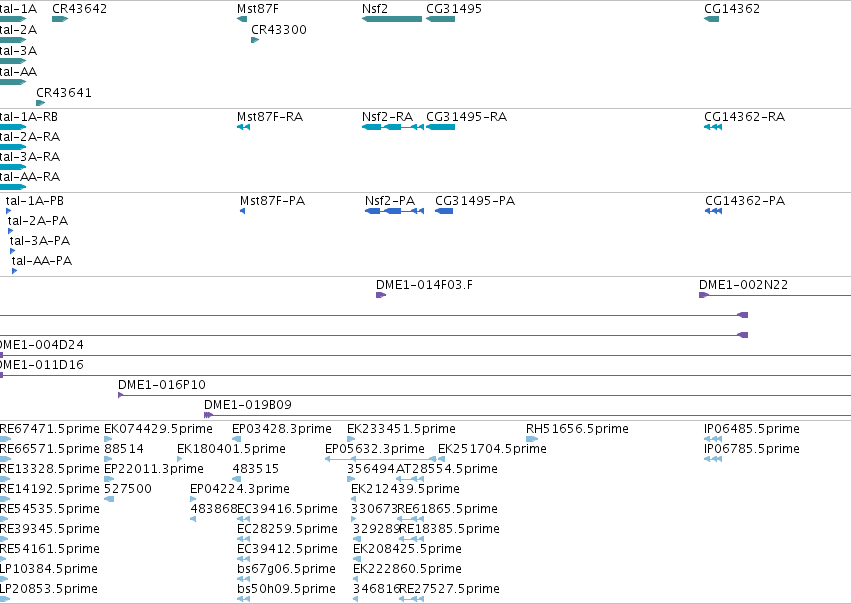
Task: Click the tal-2A-RA transcript label
Action: point(30,137)
